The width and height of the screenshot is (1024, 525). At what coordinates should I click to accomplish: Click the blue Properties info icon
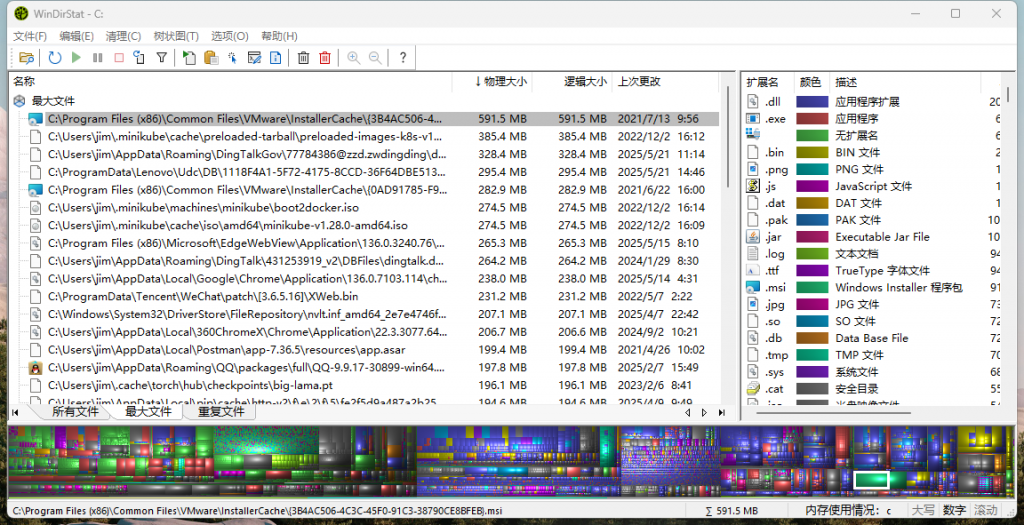(x=276, y=57)
